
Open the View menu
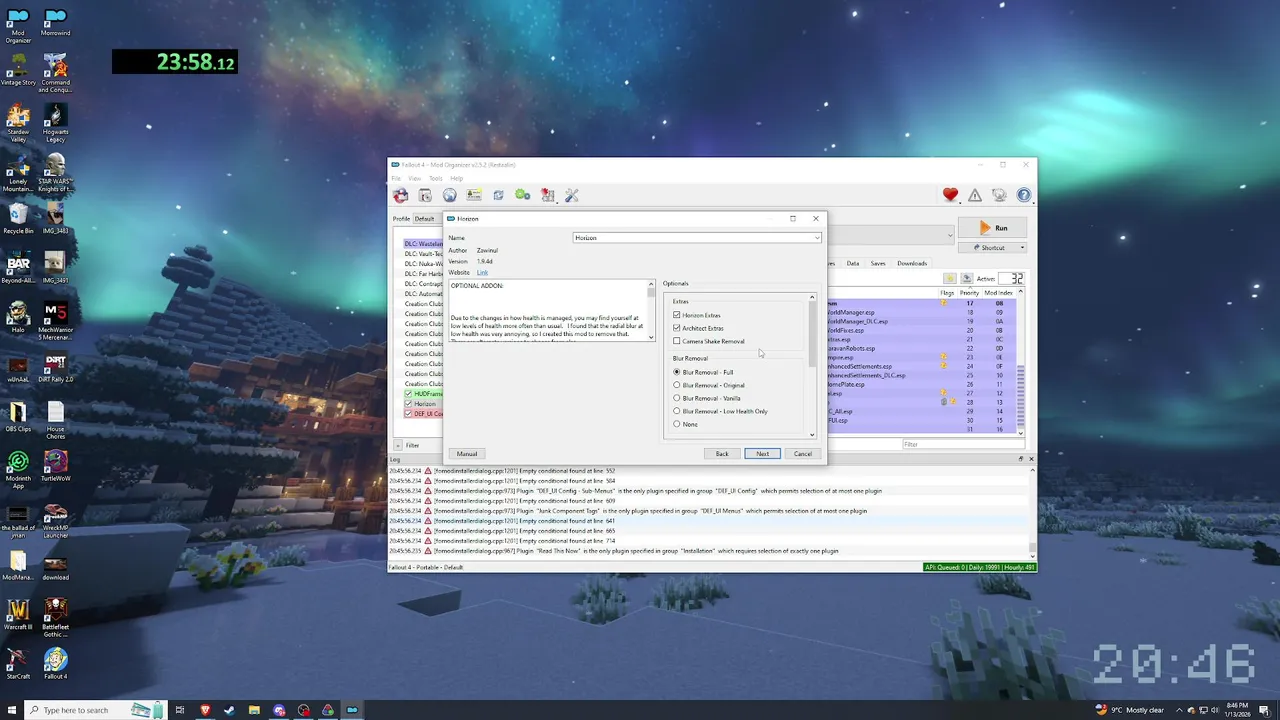[x=414, y=178]
